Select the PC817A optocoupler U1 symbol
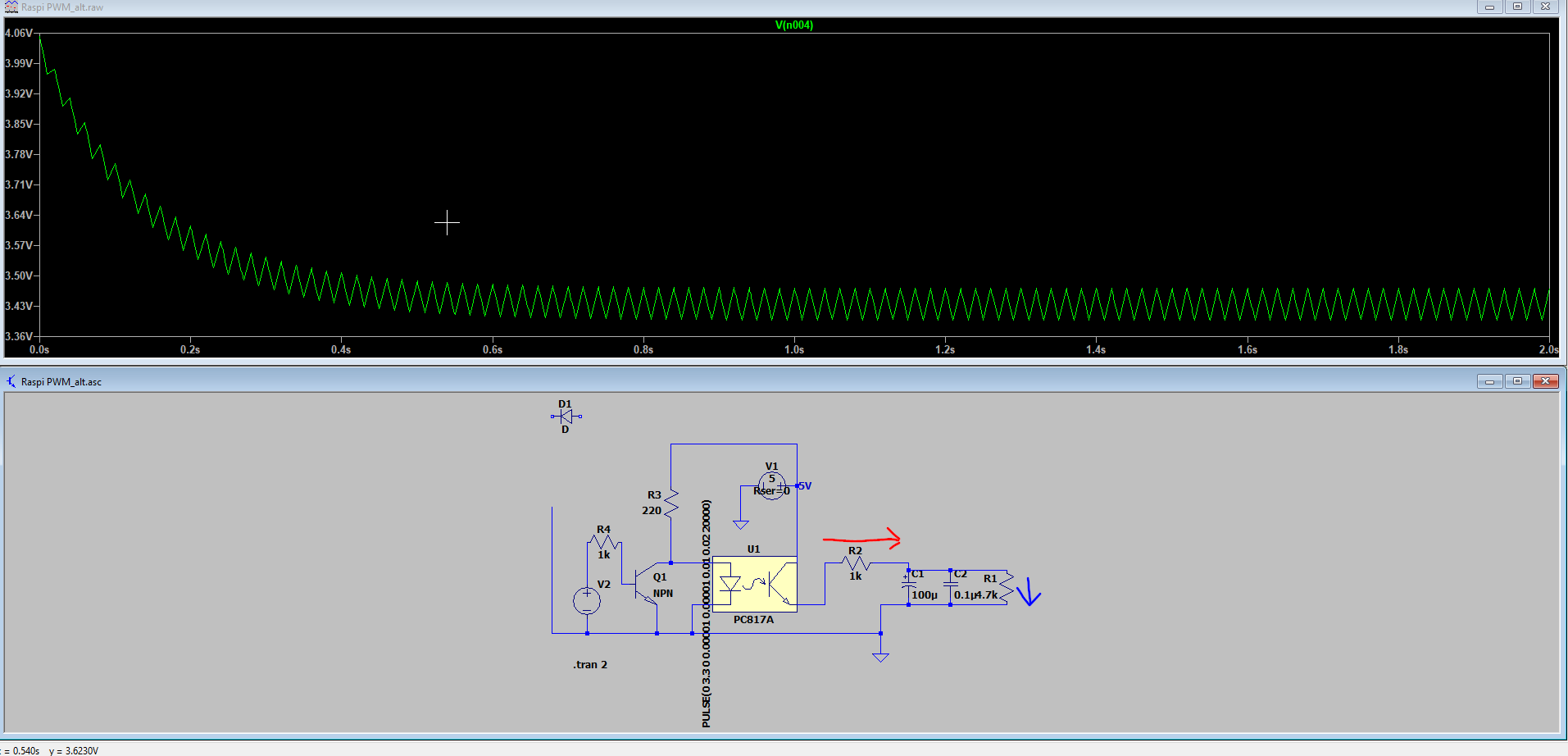 tap(754, 584)
